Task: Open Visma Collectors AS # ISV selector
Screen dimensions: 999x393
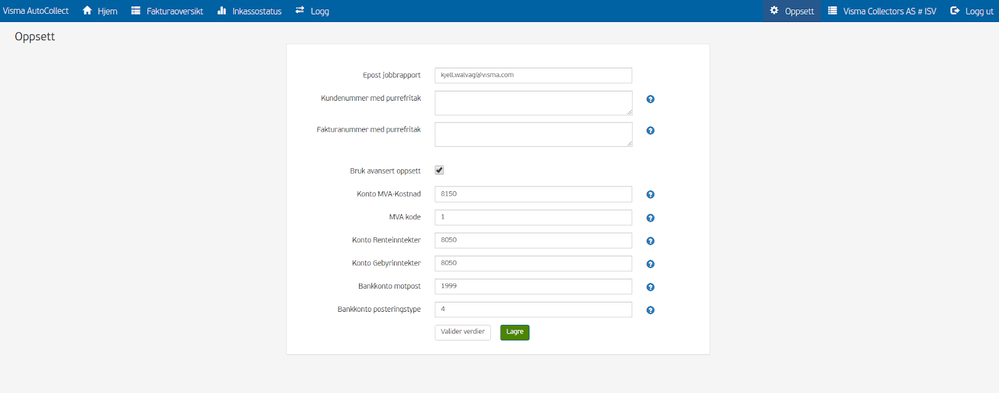Action: pos(882,11)
